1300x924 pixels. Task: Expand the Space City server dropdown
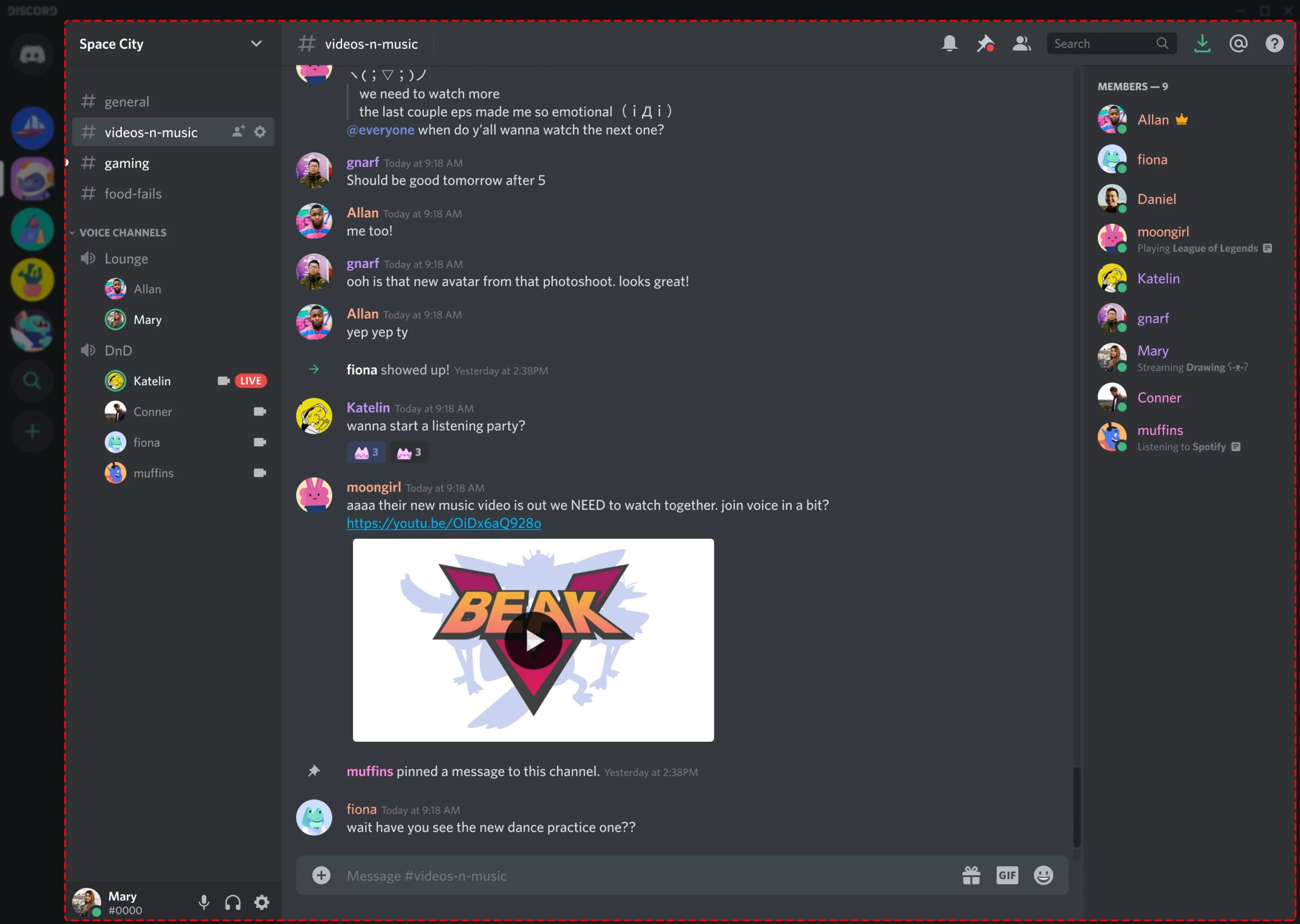pos(254,43)
